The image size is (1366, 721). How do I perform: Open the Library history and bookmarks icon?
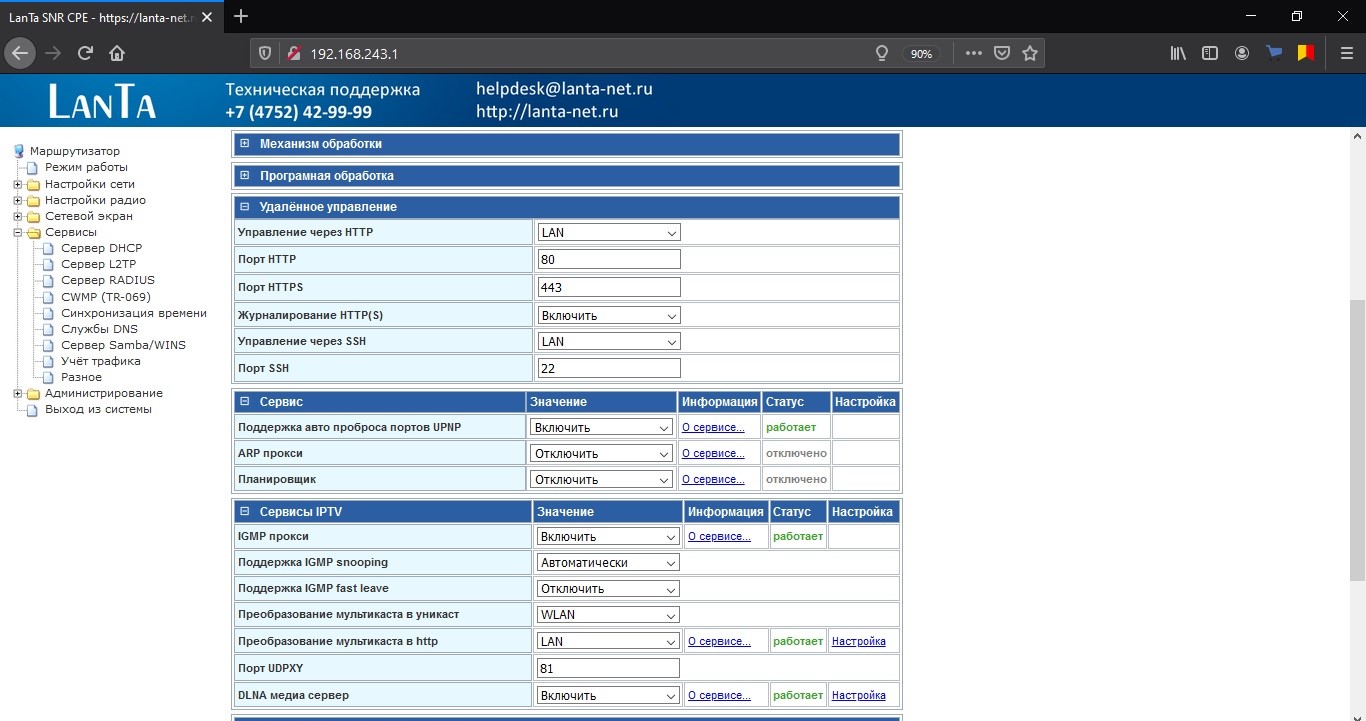1178,53
